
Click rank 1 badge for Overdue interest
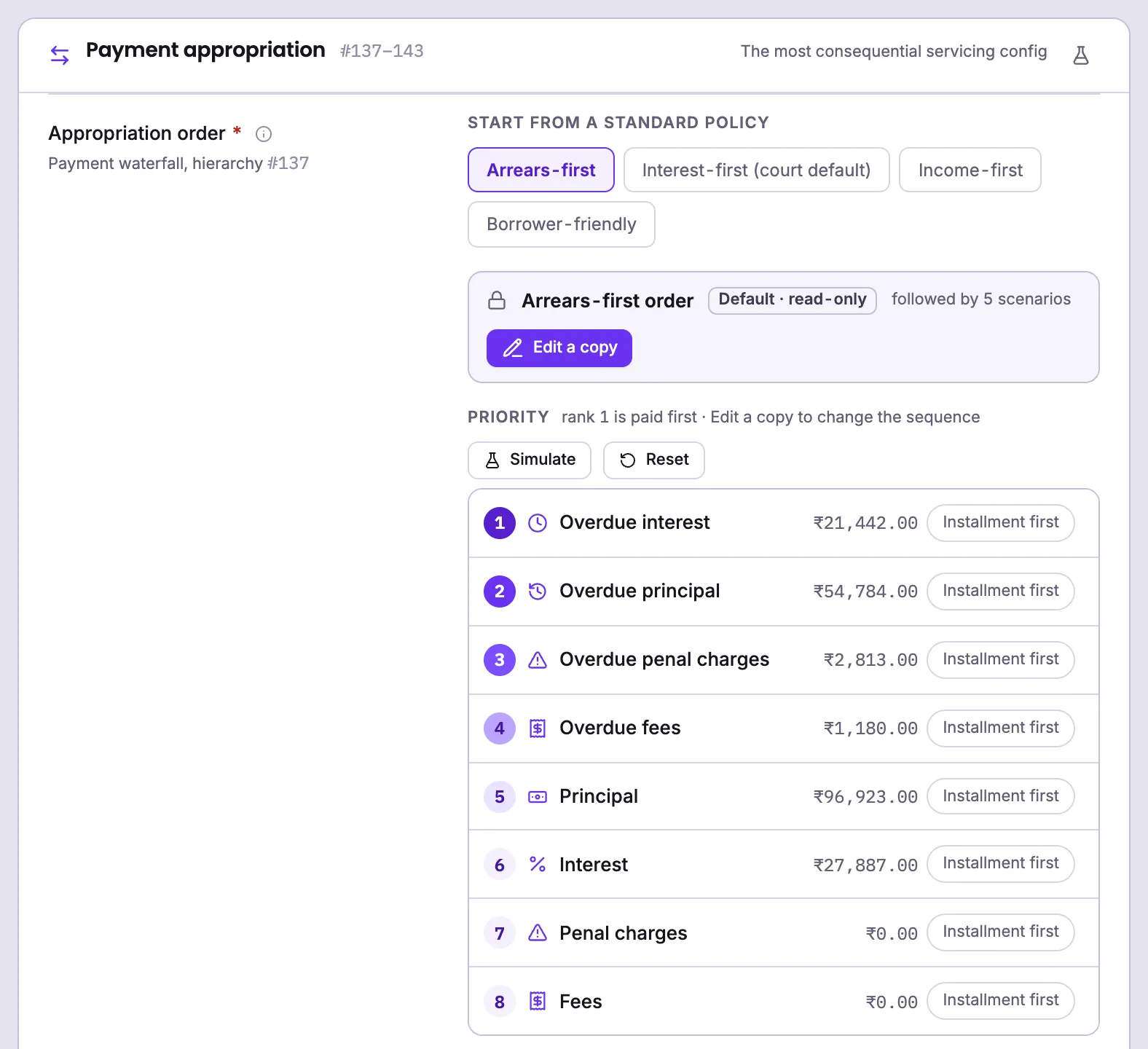click(500, 523)
